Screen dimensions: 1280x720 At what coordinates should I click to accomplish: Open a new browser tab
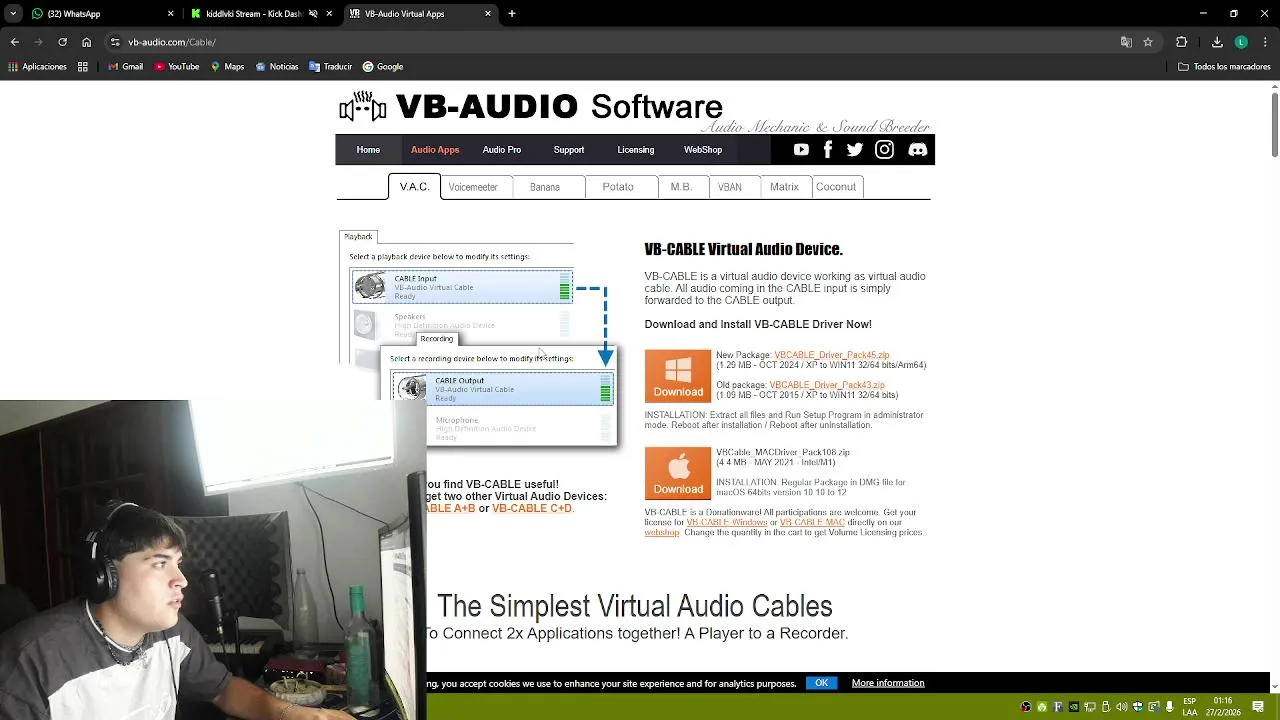[x=512, y=14]
